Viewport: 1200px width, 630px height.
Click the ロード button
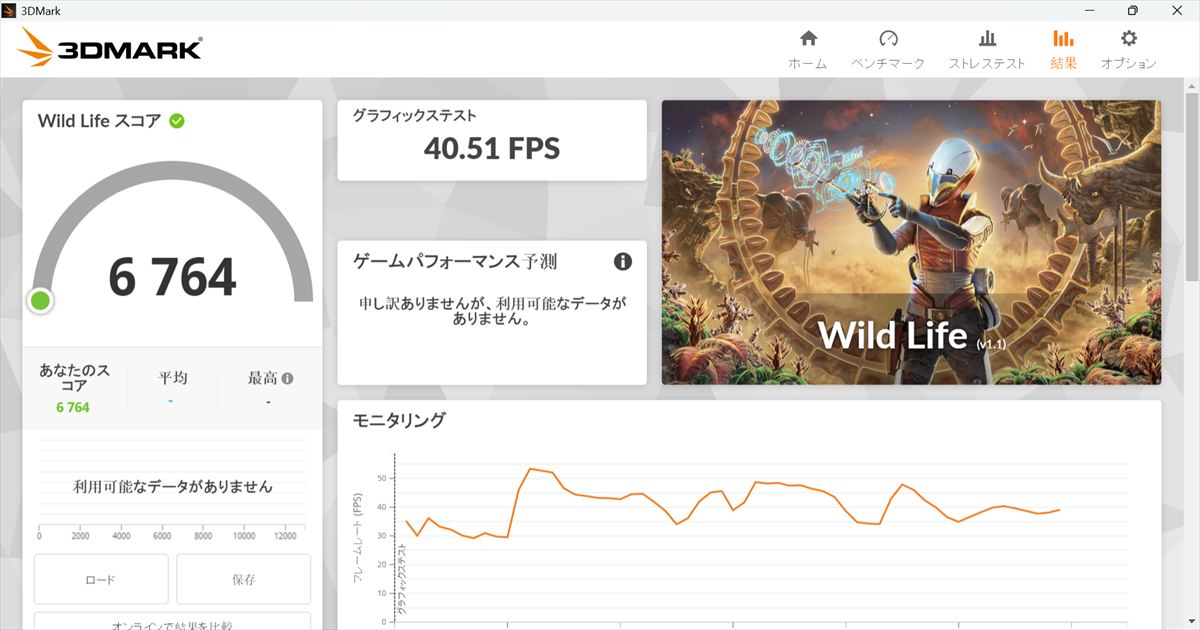pyautogui.click(x=101, y=579)
